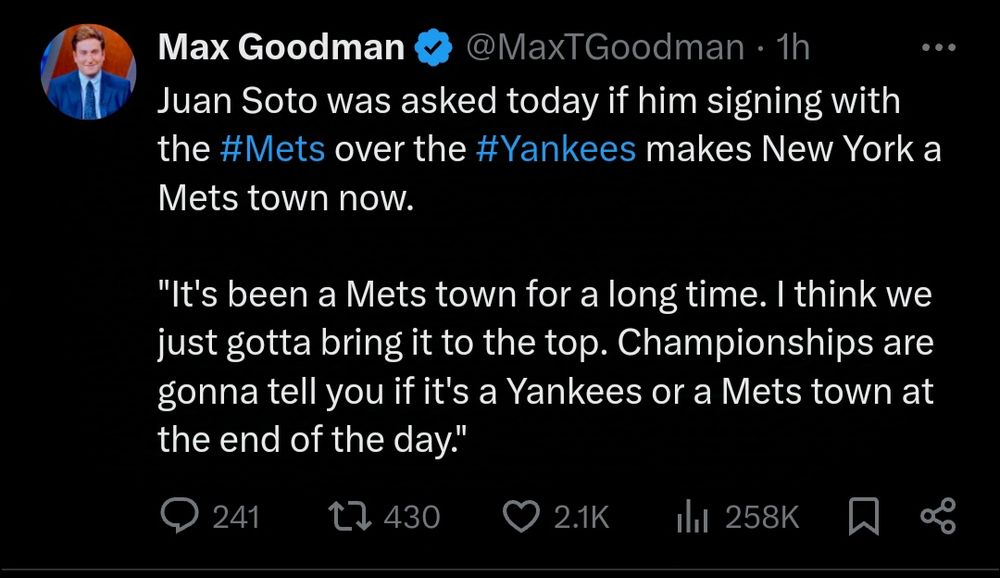Screen dimensions: 1000x578
Task: Open the @MaxTGoodman handle link
Action: point(599,47)
